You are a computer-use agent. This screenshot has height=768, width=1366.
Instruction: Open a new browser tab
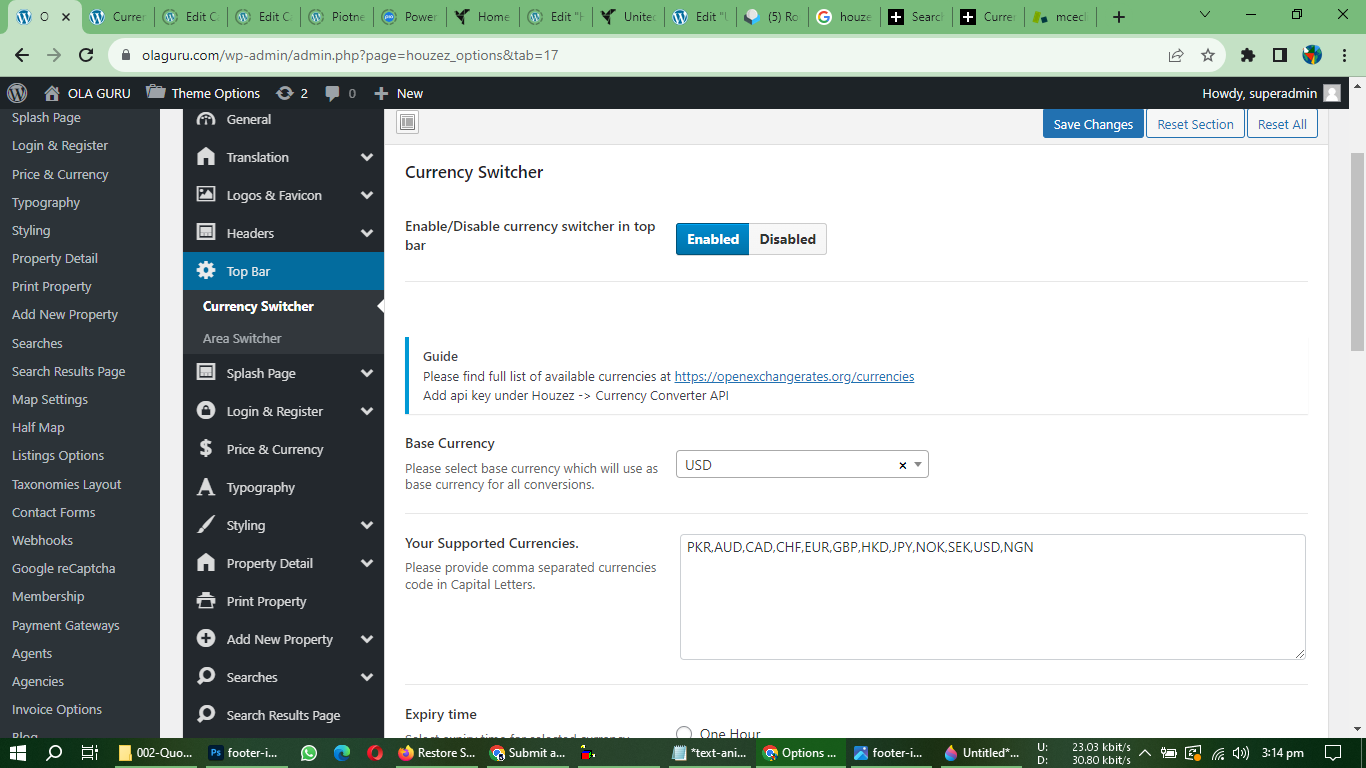[x=1119, y=17]
